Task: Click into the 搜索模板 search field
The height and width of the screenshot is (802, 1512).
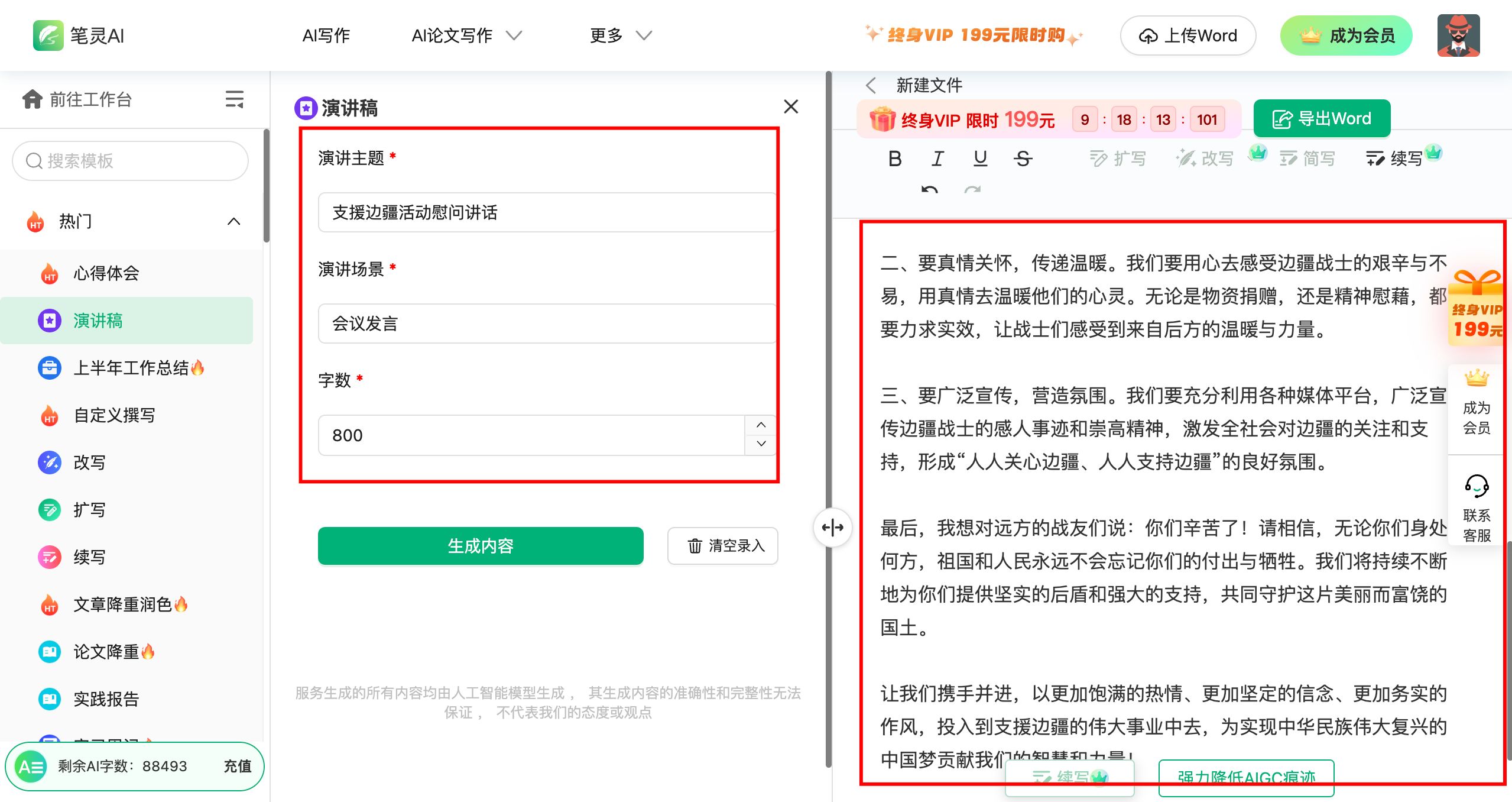Action: click(130, 161)
